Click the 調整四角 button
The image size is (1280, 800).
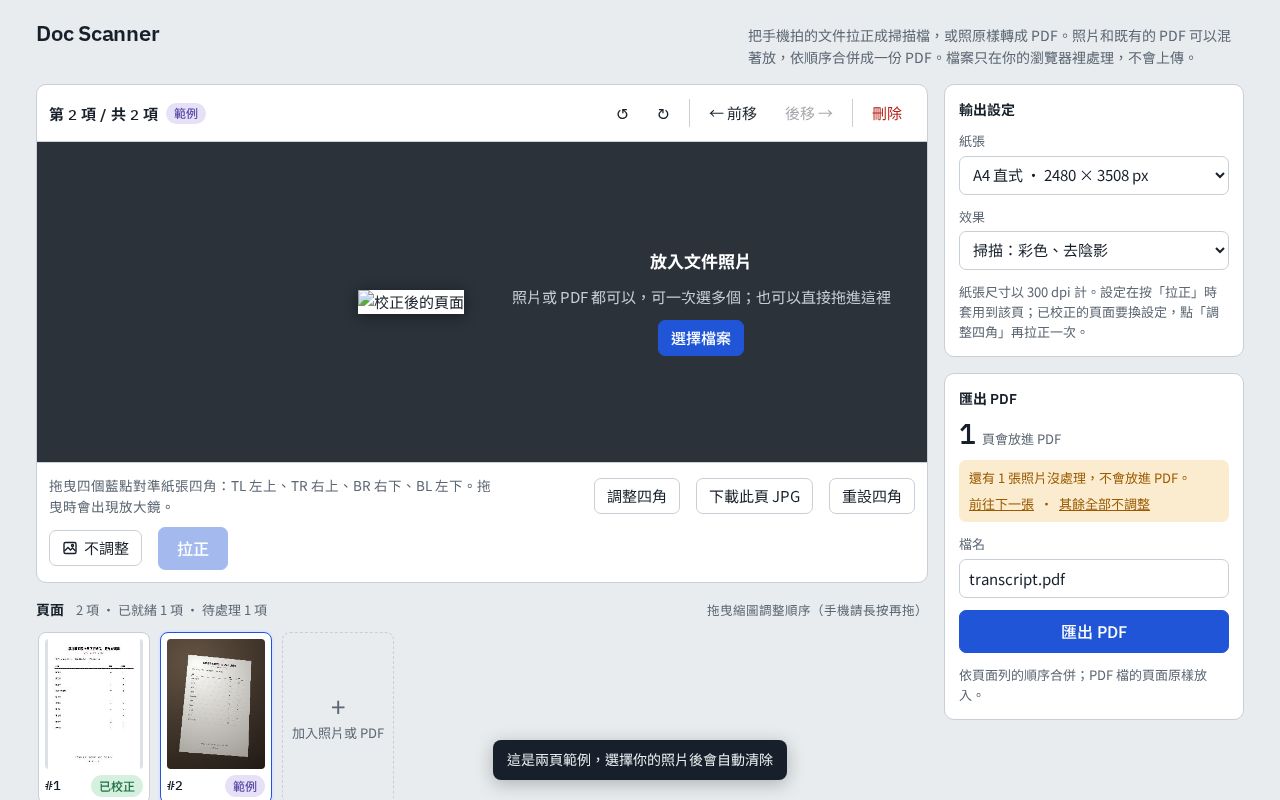click(637, 496)
